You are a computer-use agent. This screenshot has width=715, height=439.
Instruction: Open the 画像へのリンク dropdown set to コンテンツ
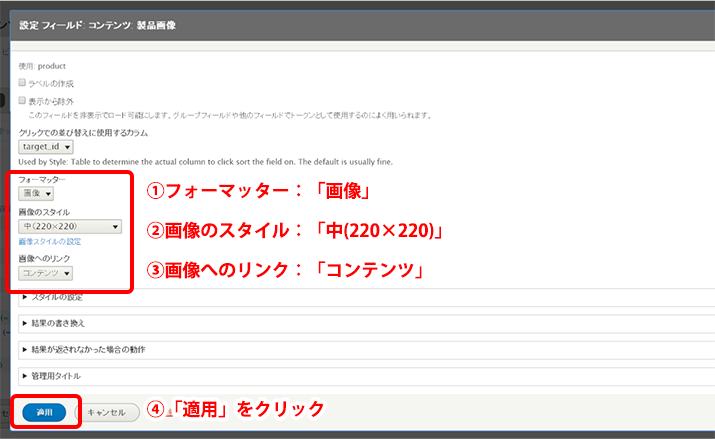[x=46, y=273]
